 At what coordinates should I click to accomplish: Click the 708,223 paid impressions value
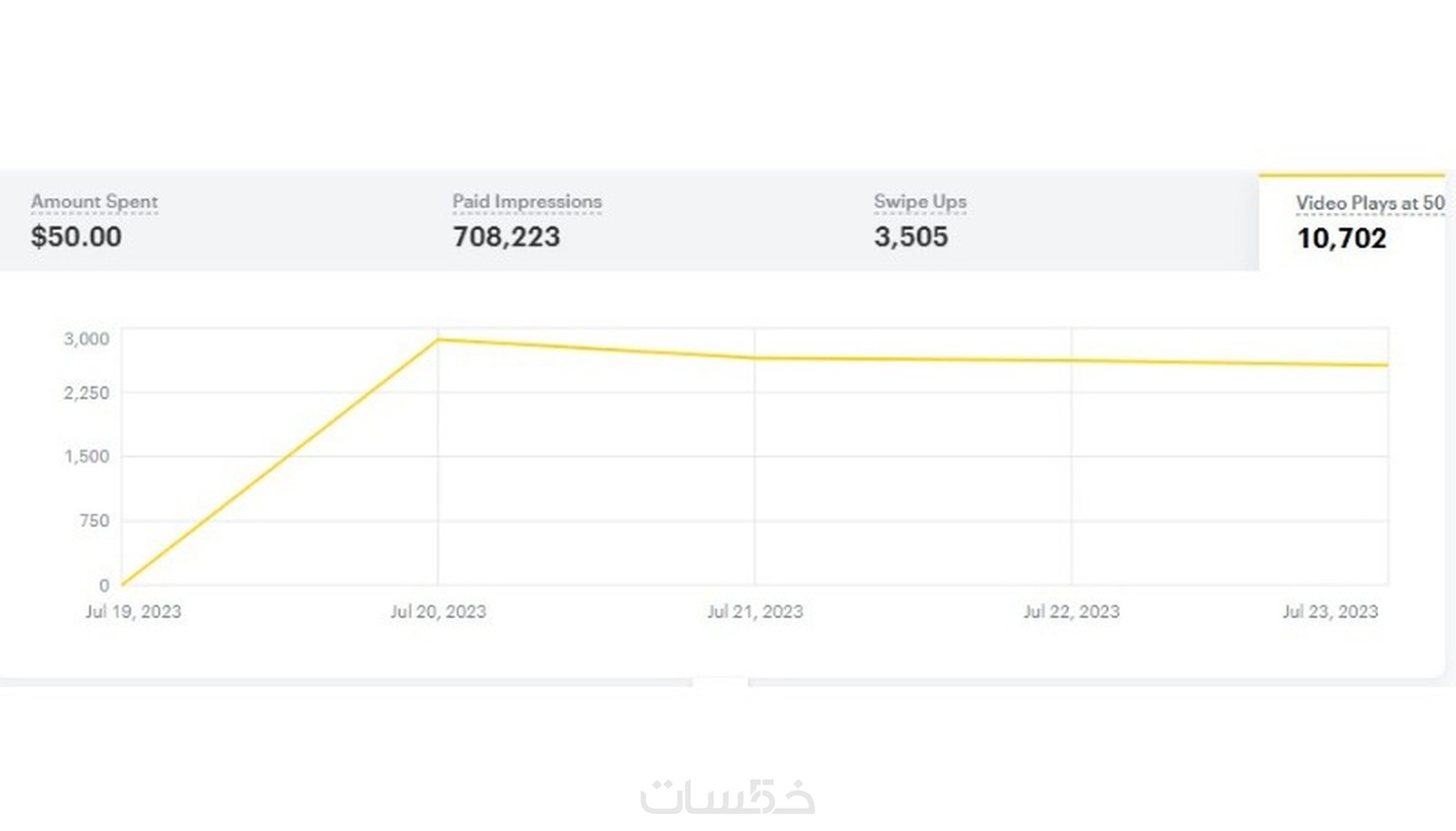click(x=506, y=237)
